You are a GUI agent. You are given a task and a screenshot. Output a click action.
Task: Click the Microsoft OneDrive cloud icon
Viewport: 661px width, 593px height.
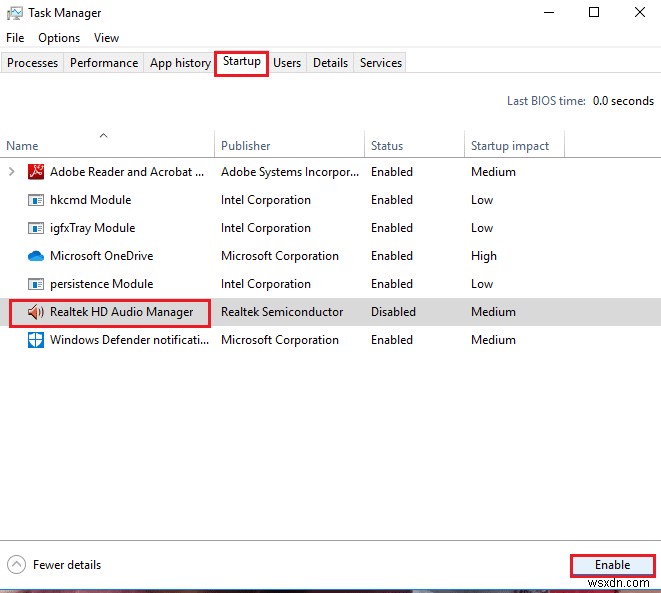coord(36,256)
